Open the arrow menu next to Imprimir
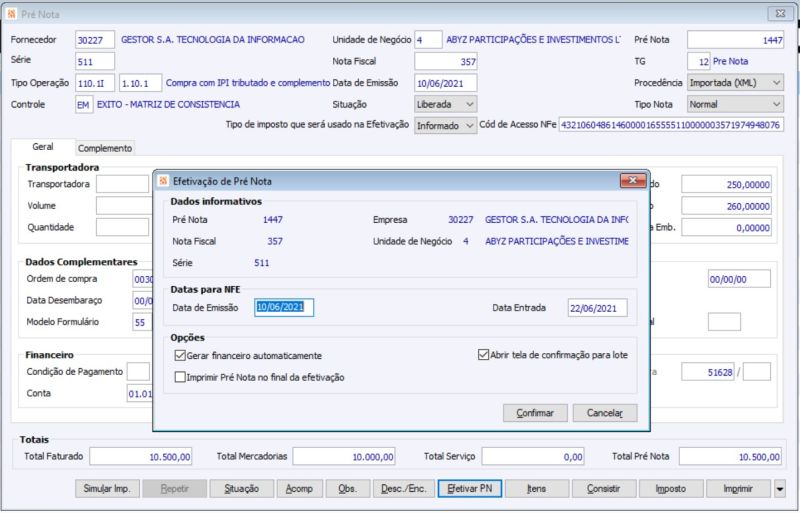 pyautogui.click(x=780, y=489)
